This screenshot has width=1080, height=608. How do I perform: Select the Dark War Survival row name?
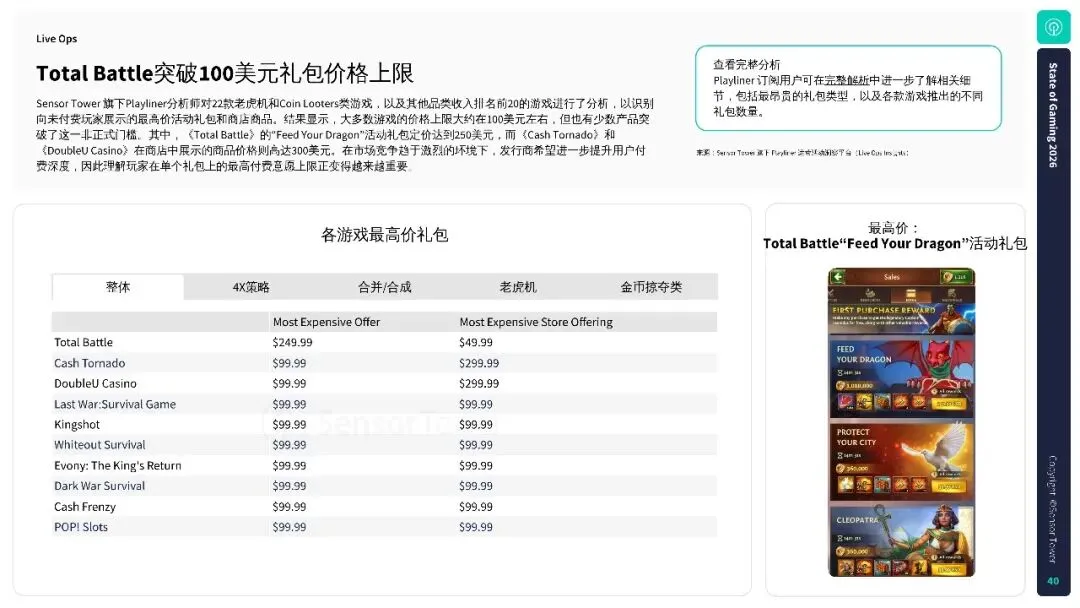(x=100, y=485)
